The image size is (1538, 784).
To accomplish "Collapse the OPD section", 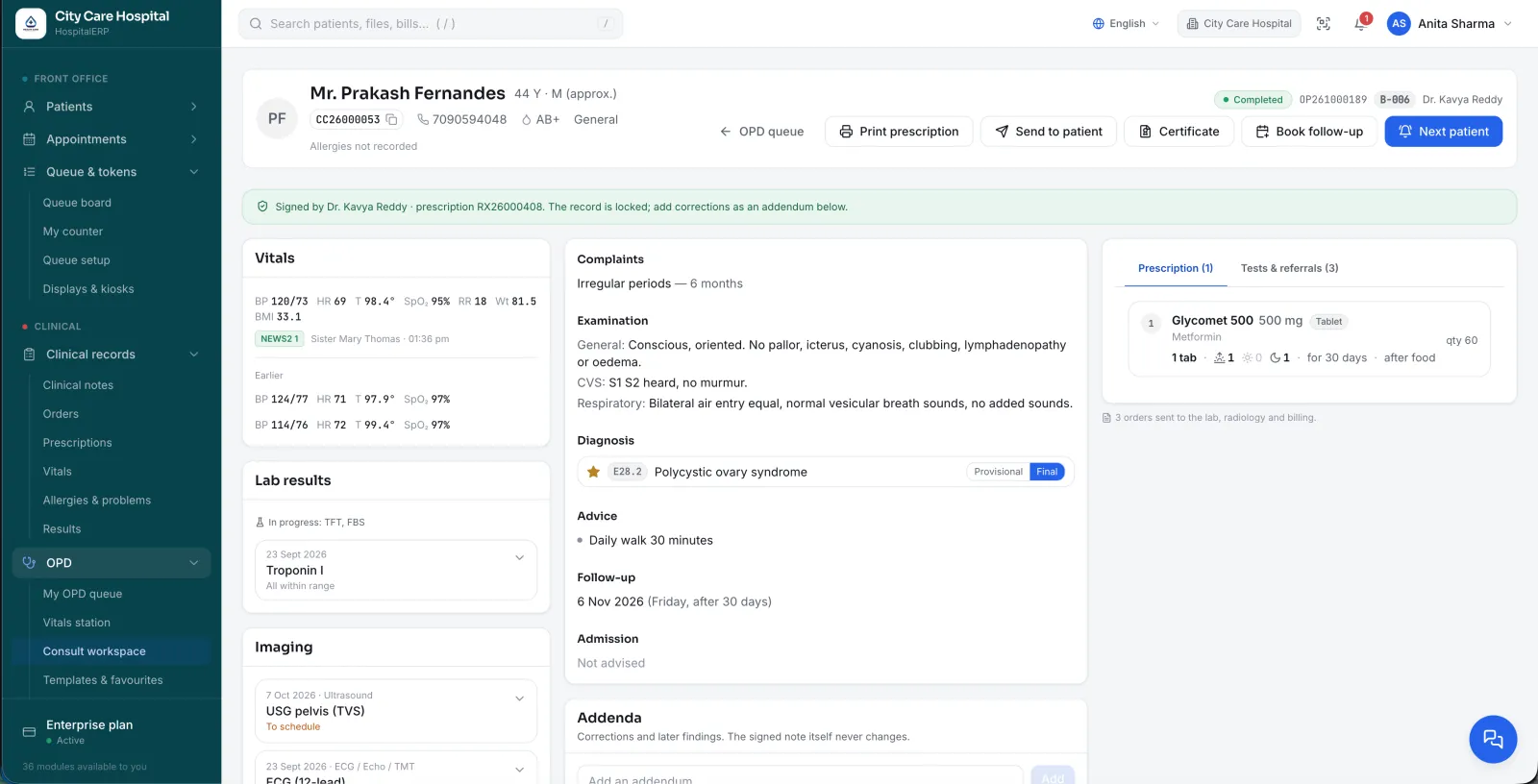I will point(112,563).
